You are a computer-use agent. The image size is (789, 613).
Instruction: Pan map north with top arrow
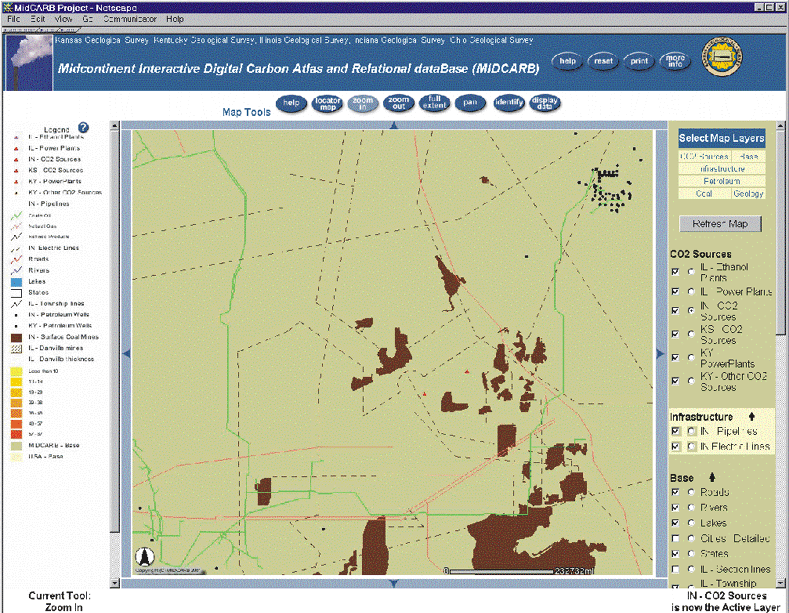point(394,125)
